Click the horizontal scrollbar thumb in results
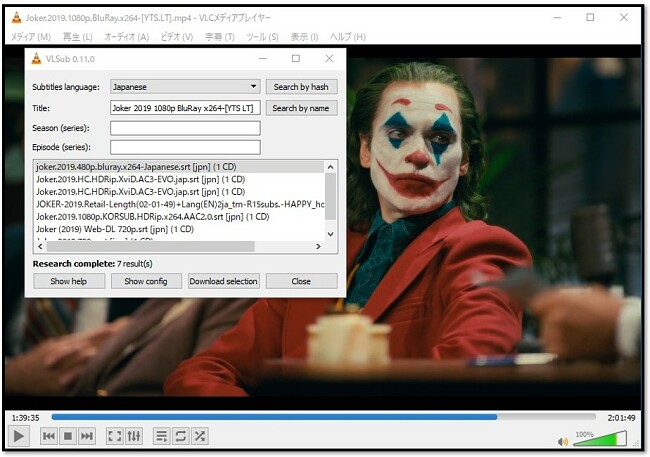The width and height of the screenshot is (650, 457). [x=150, y=246]
